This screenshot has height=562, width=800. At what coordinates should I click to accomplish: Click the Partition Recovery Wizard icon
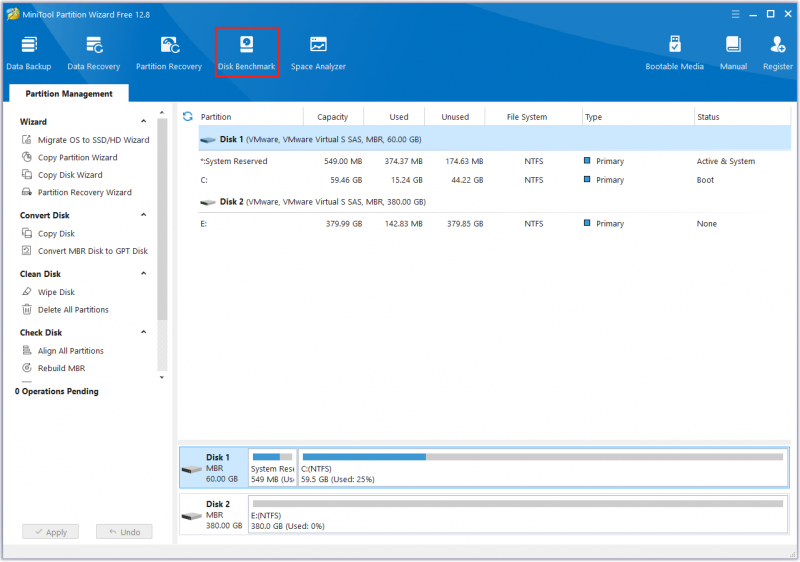click(x=27, y=192)
